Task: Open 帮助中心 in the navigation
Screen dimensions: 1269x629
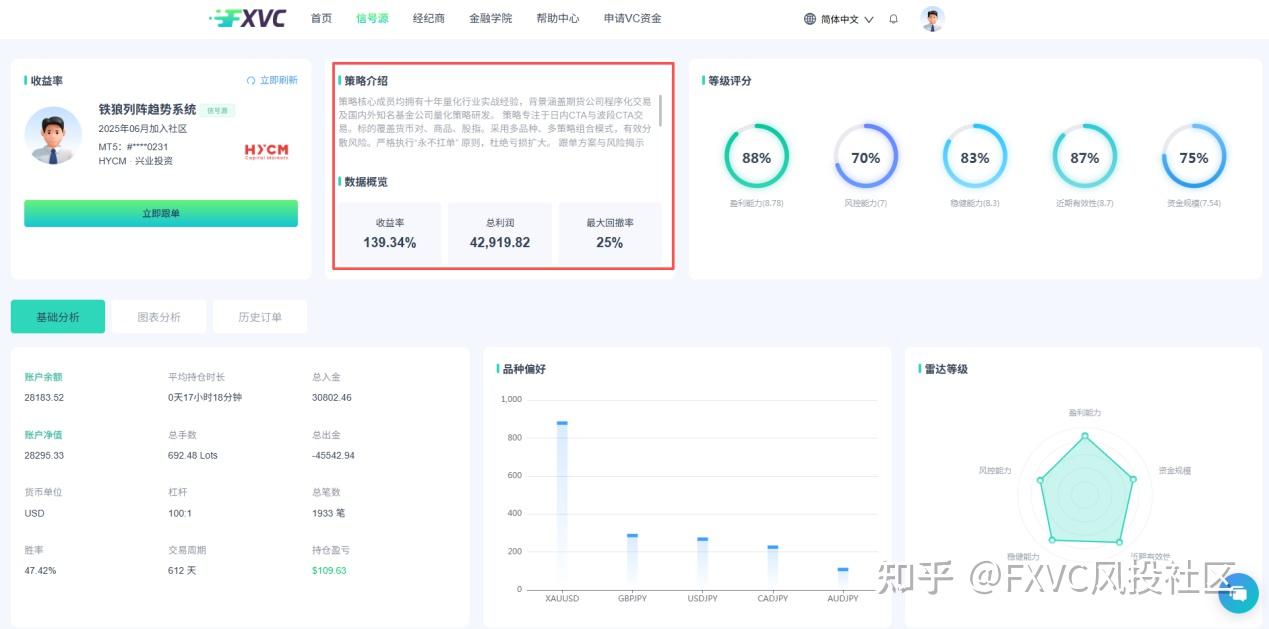Action: (x=557, y=18)
